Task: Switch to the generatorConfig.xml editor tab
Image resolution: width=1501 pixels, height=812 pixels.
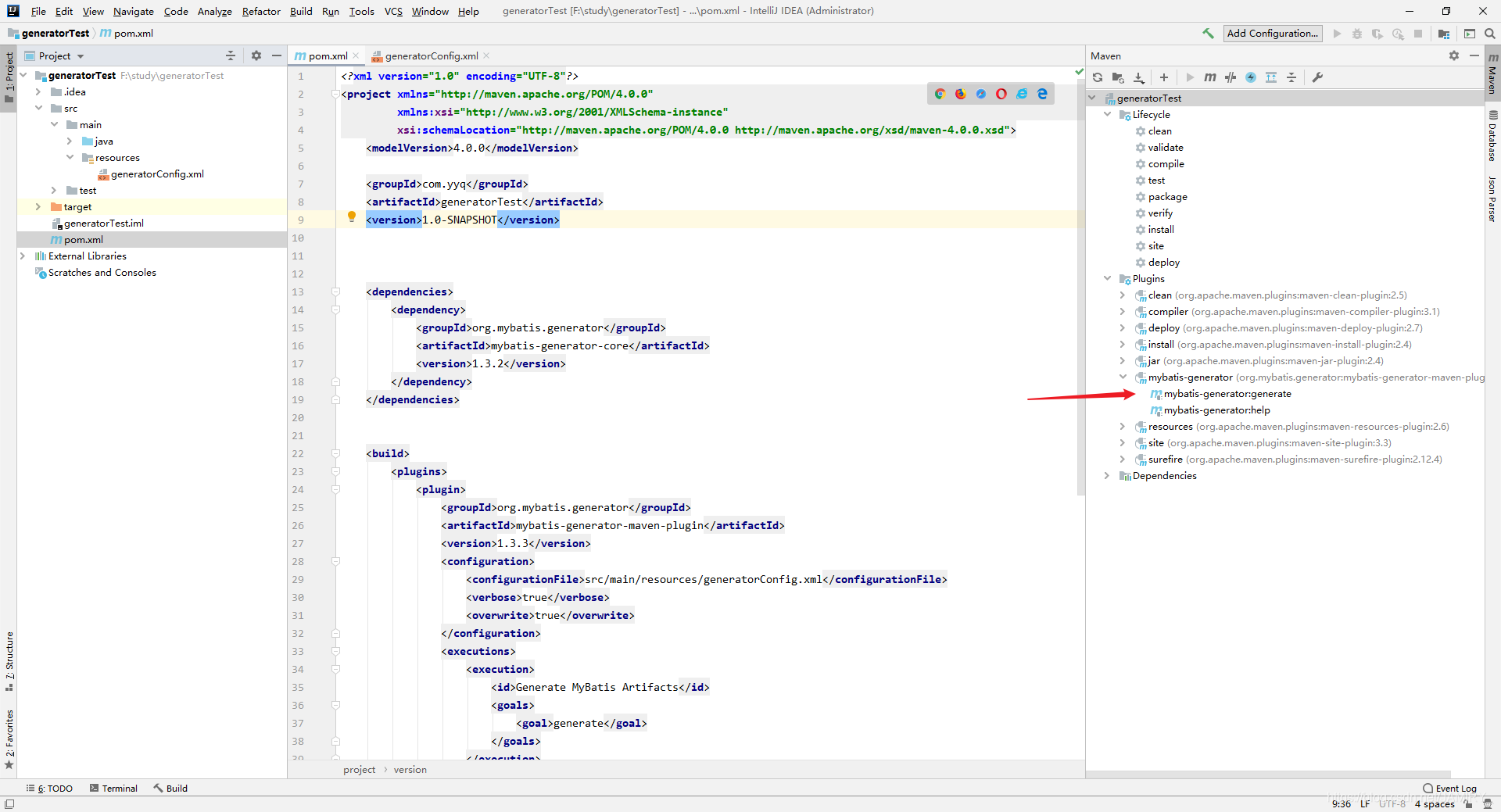Action: (431, 56)
